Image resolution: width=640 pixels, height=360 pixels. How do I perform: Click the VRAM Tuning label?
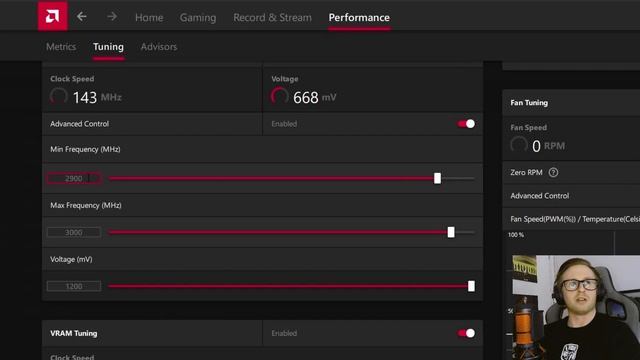pyautogui.click(x=73, y=333)
